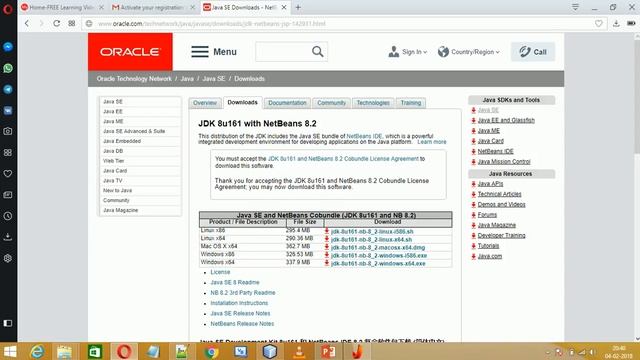Viewport: 640px width, 360px height.
Task: Open the Overview tab
Action: click(205, 103)
